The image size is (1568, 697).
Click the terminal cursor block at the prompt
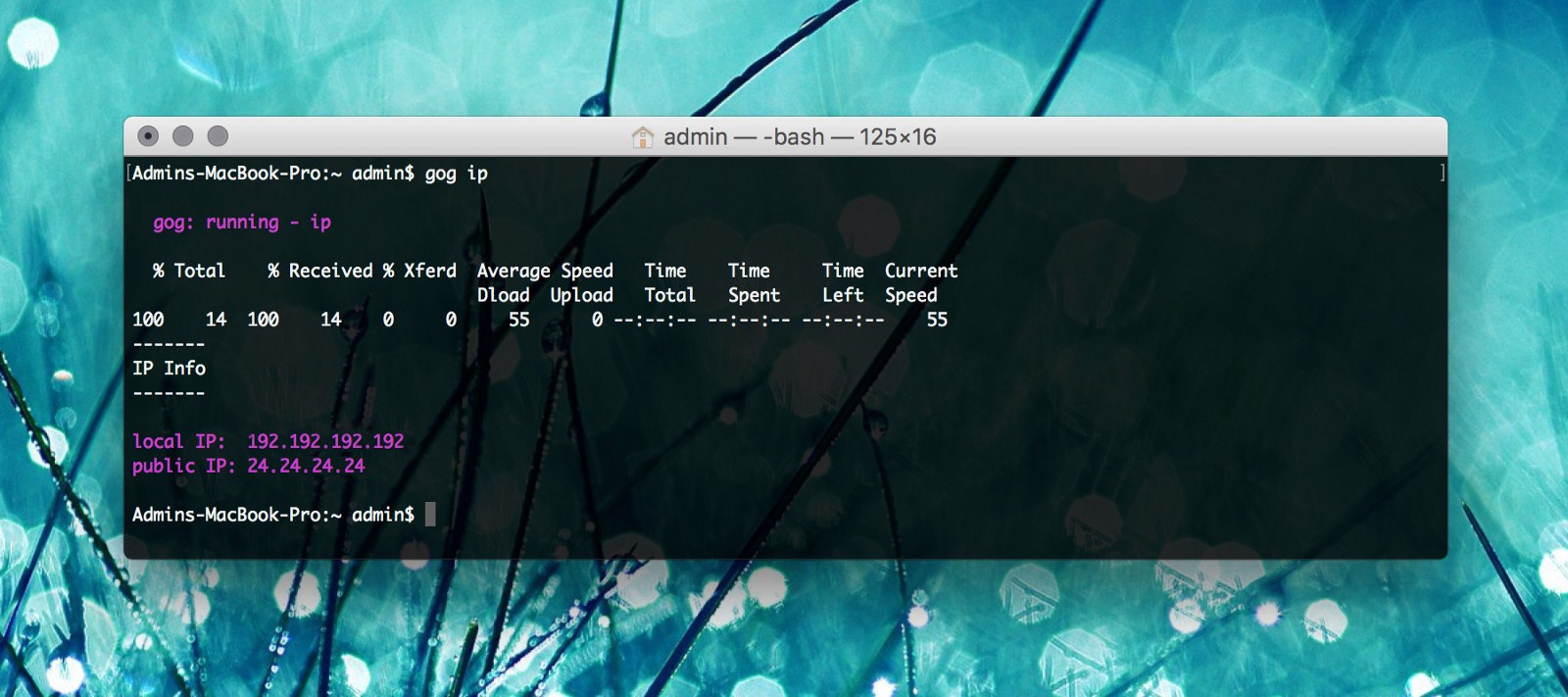[x=430, y=515]
